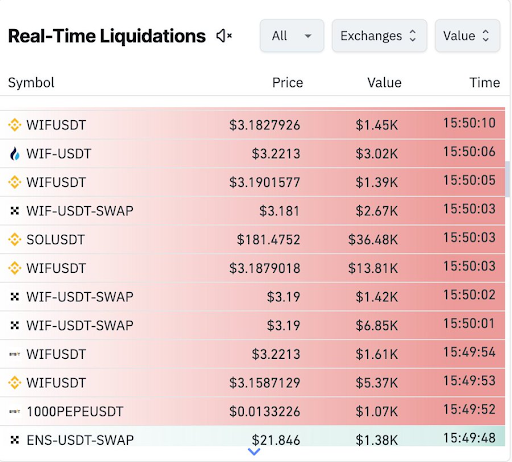Click the Bybit icon beside 1000PEPEUSDT

[x=14, y=411]
